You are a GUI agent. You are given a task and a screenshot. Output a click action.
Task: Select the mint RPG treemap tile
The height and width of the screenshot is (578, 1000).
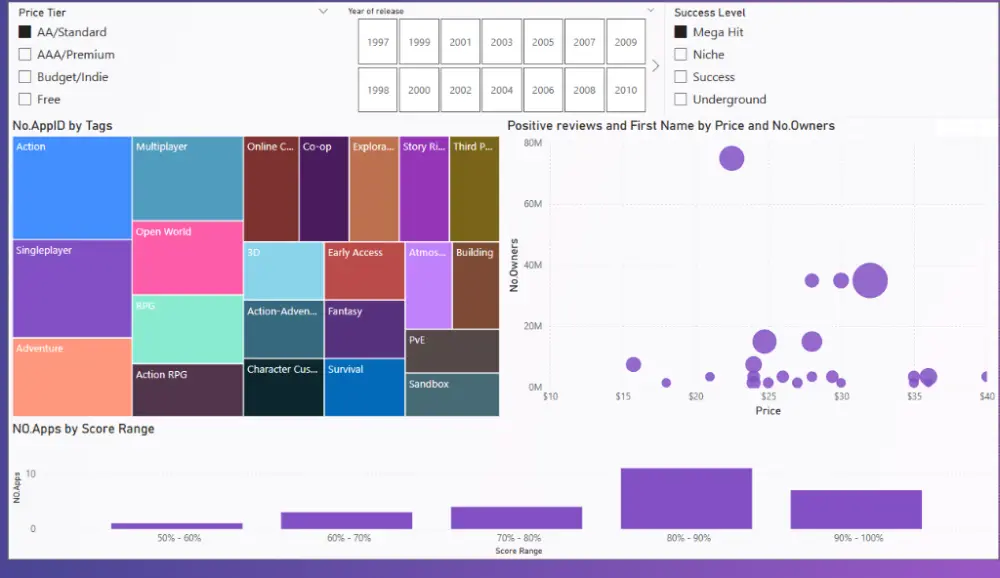(188, 329)
